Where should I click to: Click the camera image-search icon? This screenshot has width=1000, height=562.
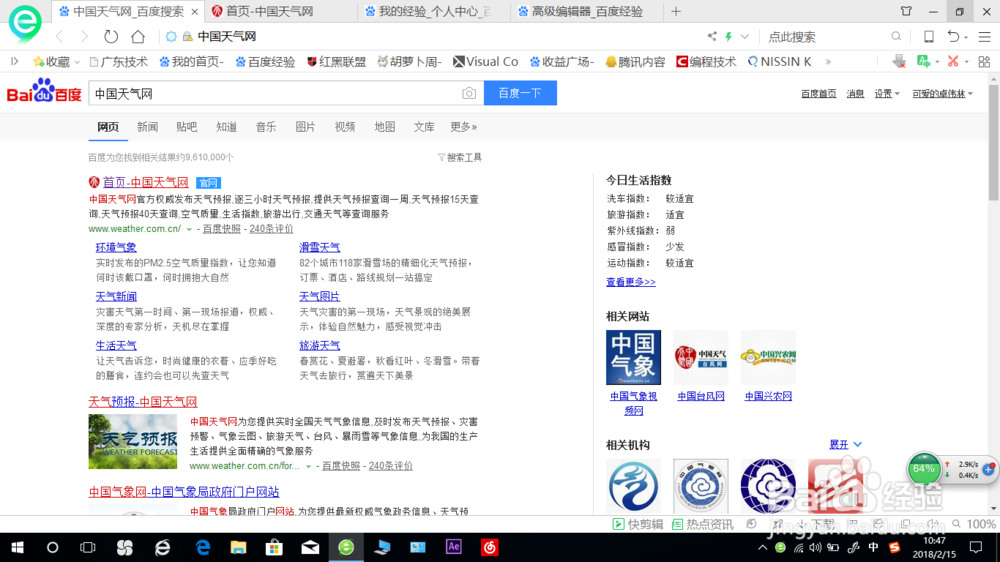(469, 93)
